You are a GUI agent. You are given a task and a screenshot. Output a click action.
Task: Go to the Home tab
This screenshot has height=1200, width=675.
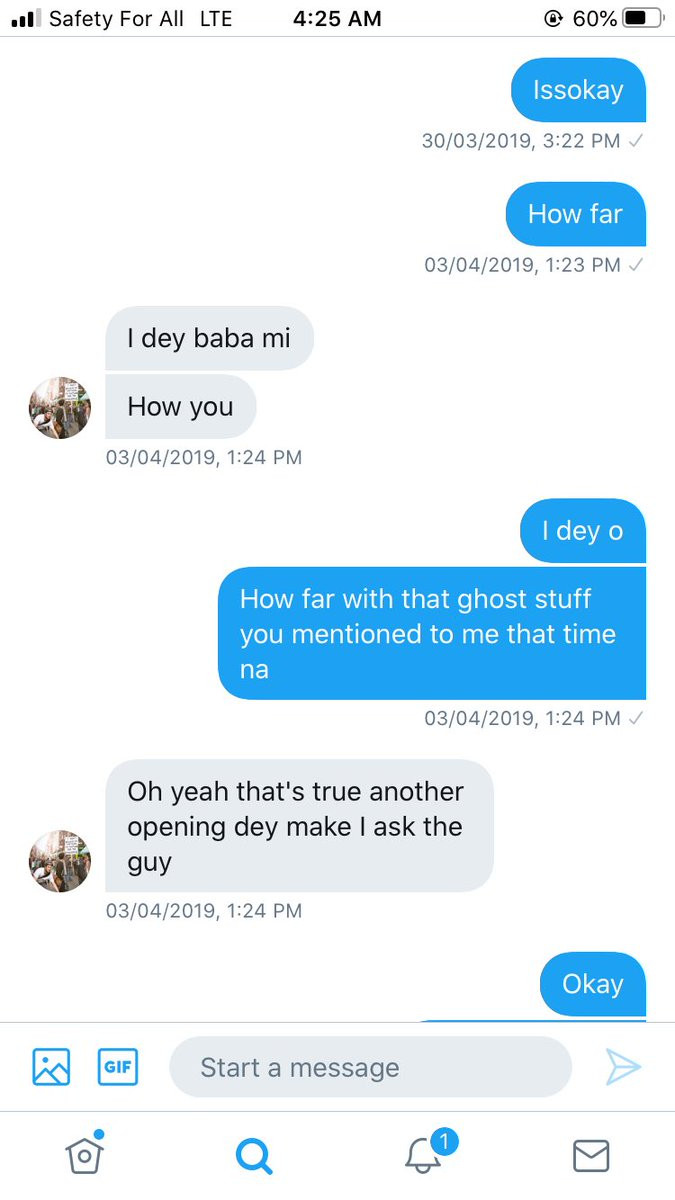(x=85, y=1155)
